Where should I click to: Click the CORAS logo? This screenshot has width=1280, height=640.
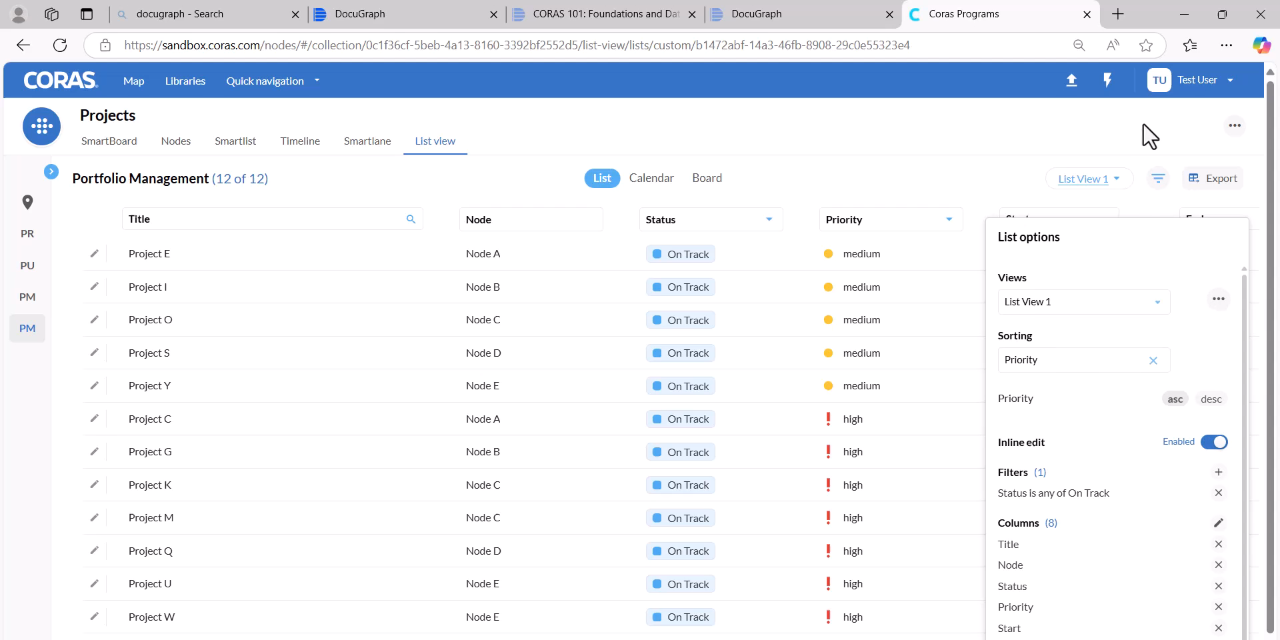coord(60,80)
